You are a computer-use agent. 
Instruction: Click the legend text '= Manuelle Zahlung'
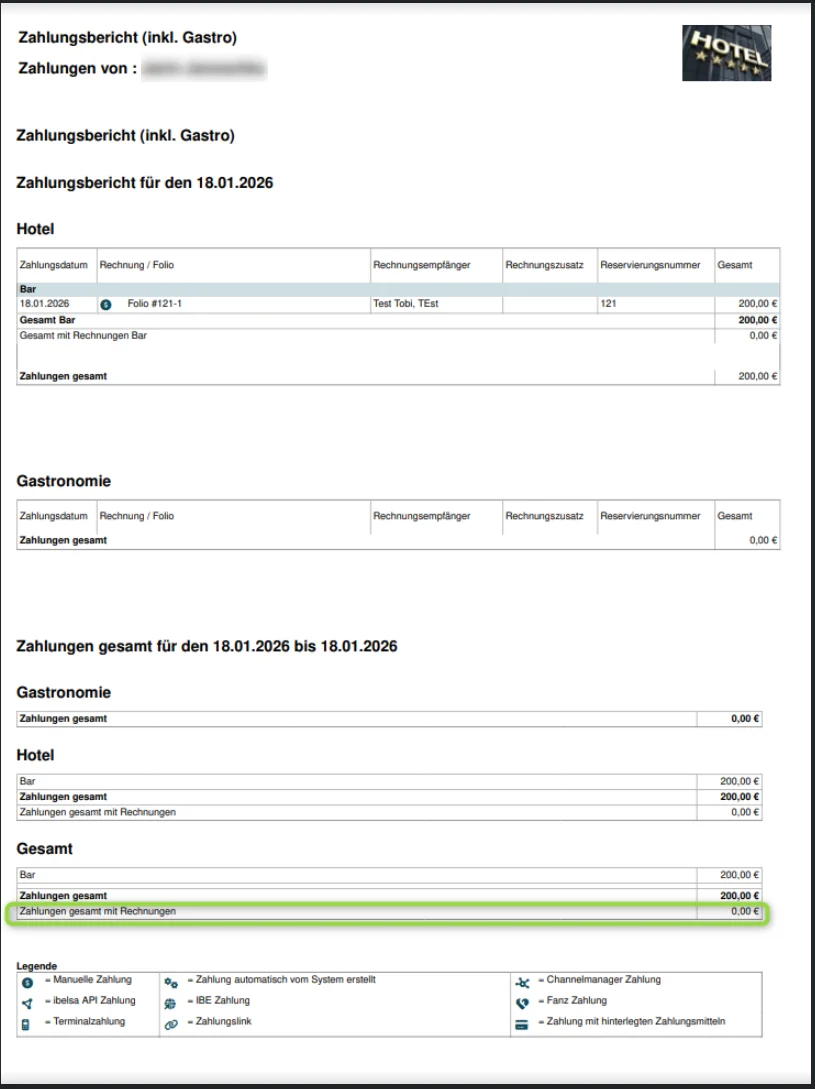(x=88, y=980)
